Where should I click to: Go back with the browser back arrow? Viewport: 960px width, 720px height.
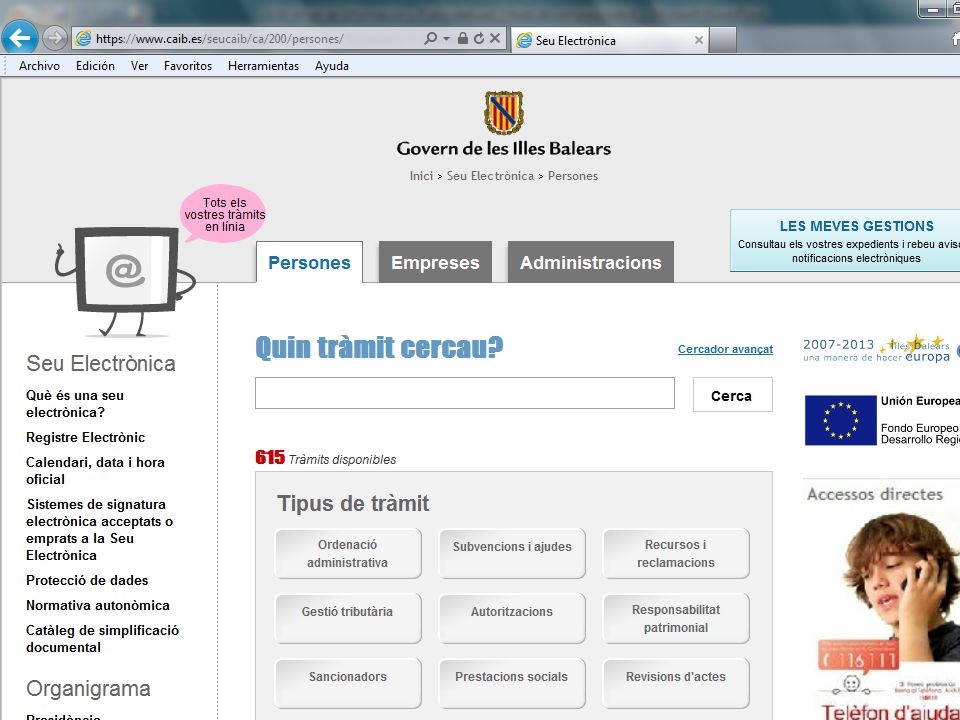20,38
